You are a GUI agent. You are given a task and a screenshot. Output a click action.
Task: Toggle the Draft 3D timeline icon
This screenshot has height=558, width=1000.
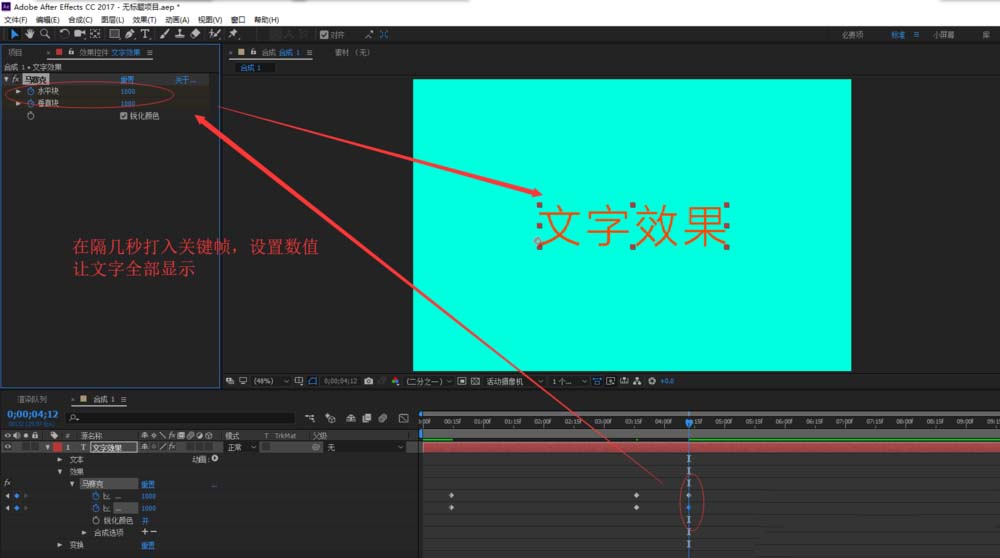[330, 418]
